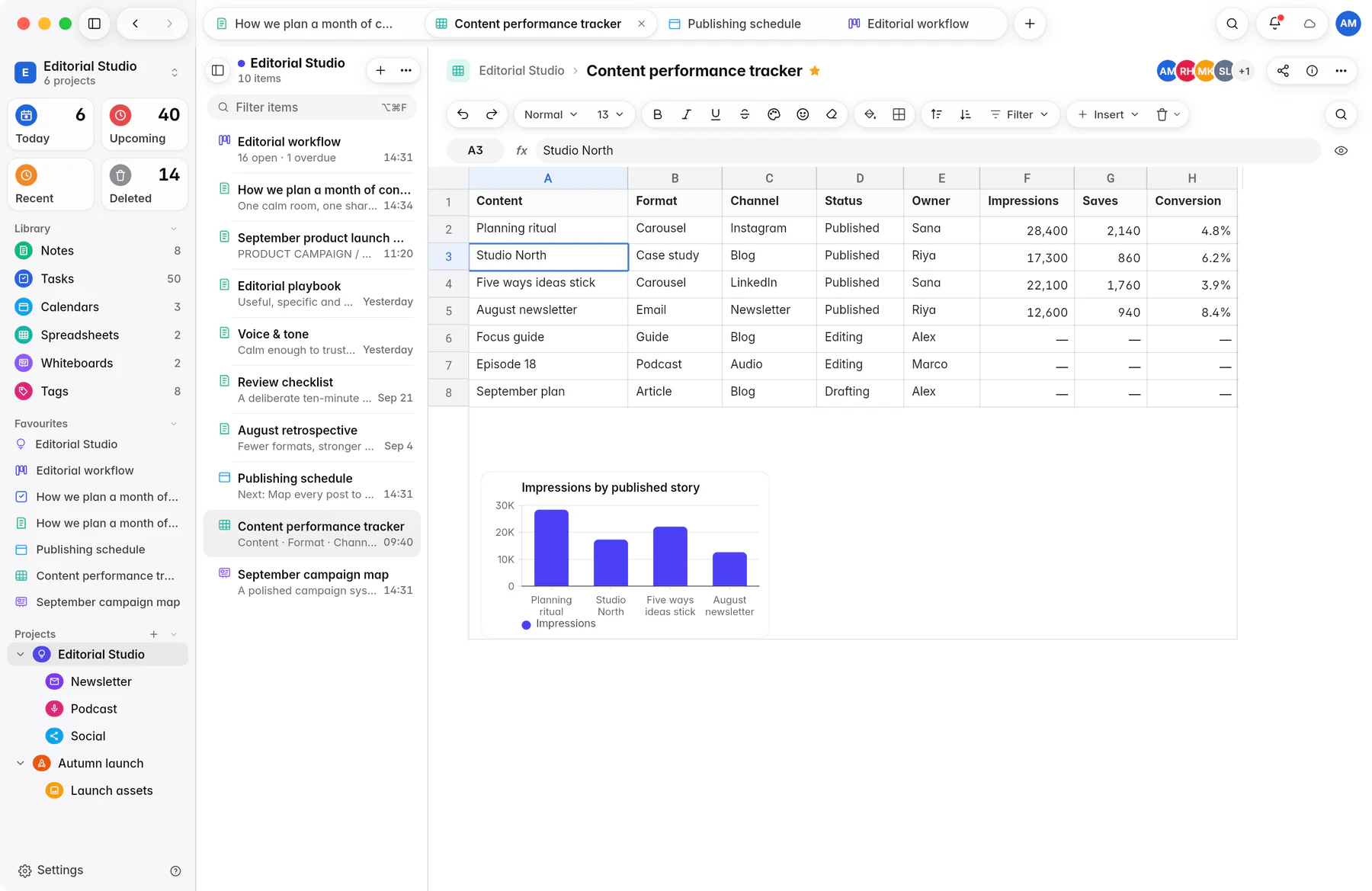Select the September campaign map list item
Viewport: 1372px width, 891px height.
pos(313,582)
